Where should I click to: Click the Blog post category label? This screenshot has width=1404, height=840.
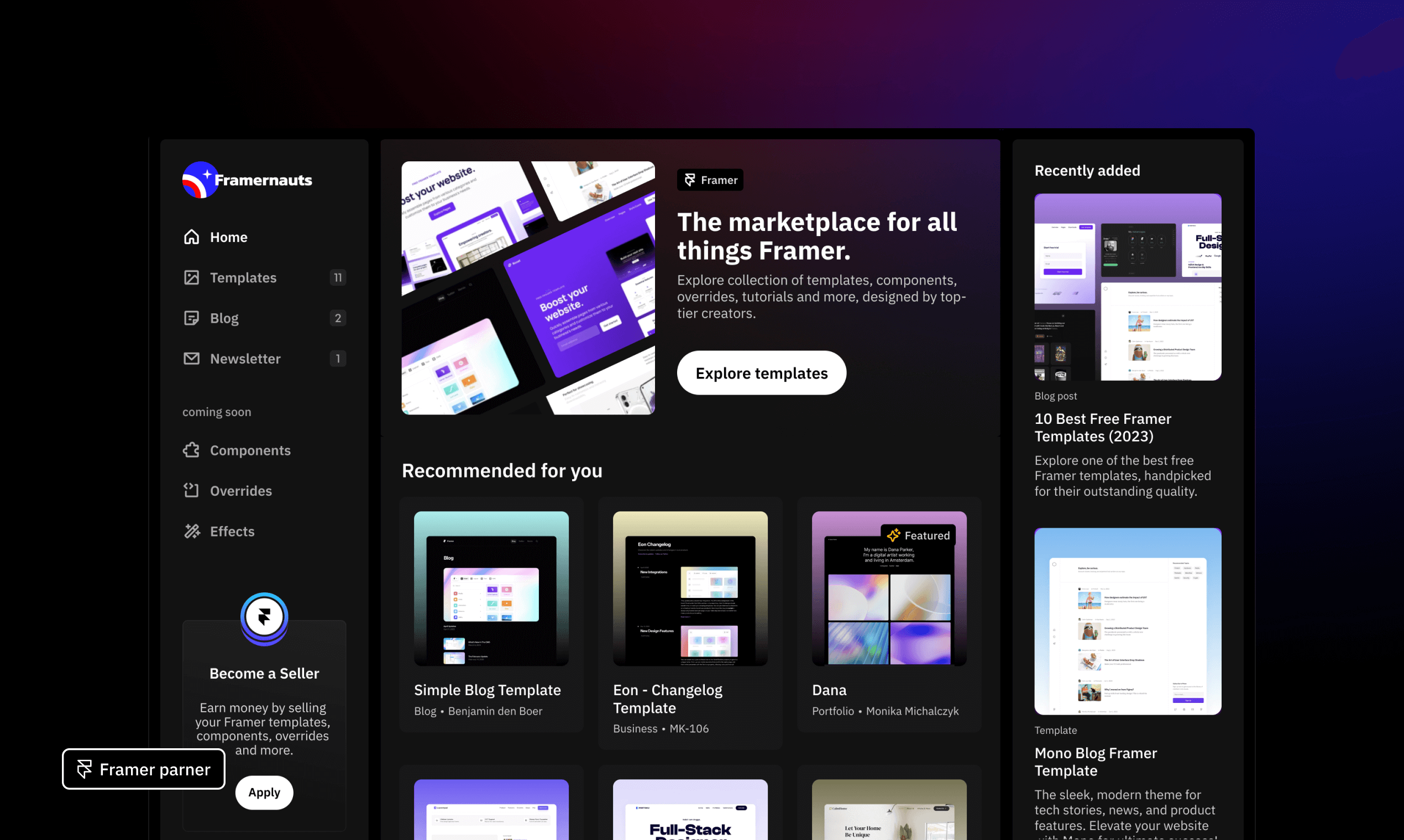tap(1055, 396)
